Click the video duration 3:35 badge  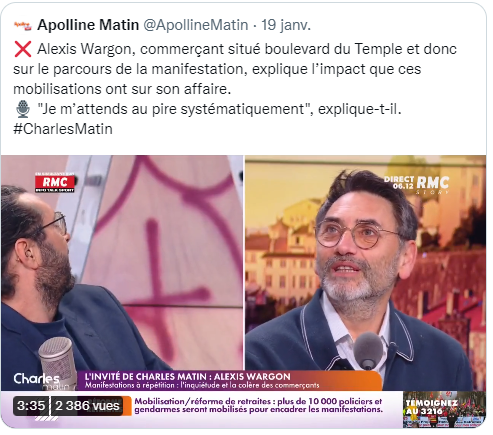pyautogui.click(x=31, y=406)
